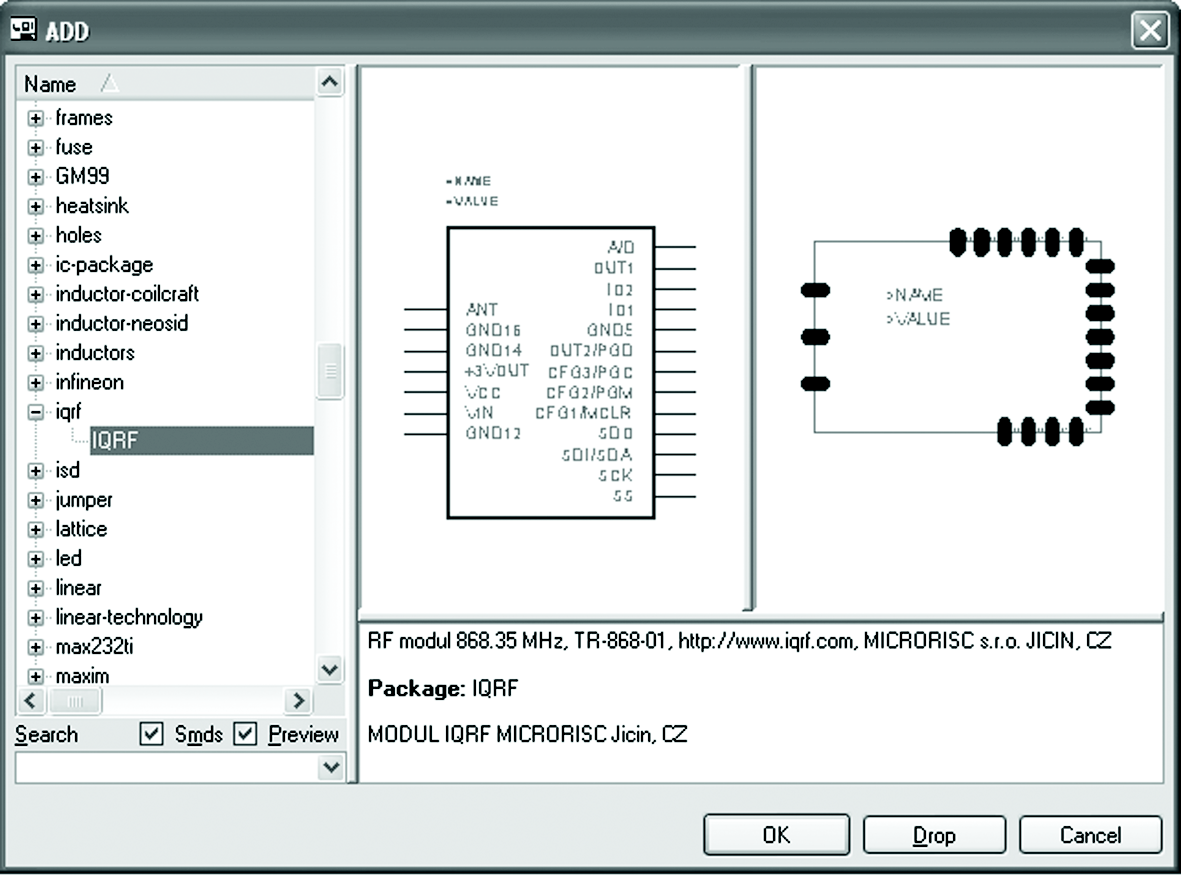Expand the inductor-coilcraft library

(x=35, y=295)
